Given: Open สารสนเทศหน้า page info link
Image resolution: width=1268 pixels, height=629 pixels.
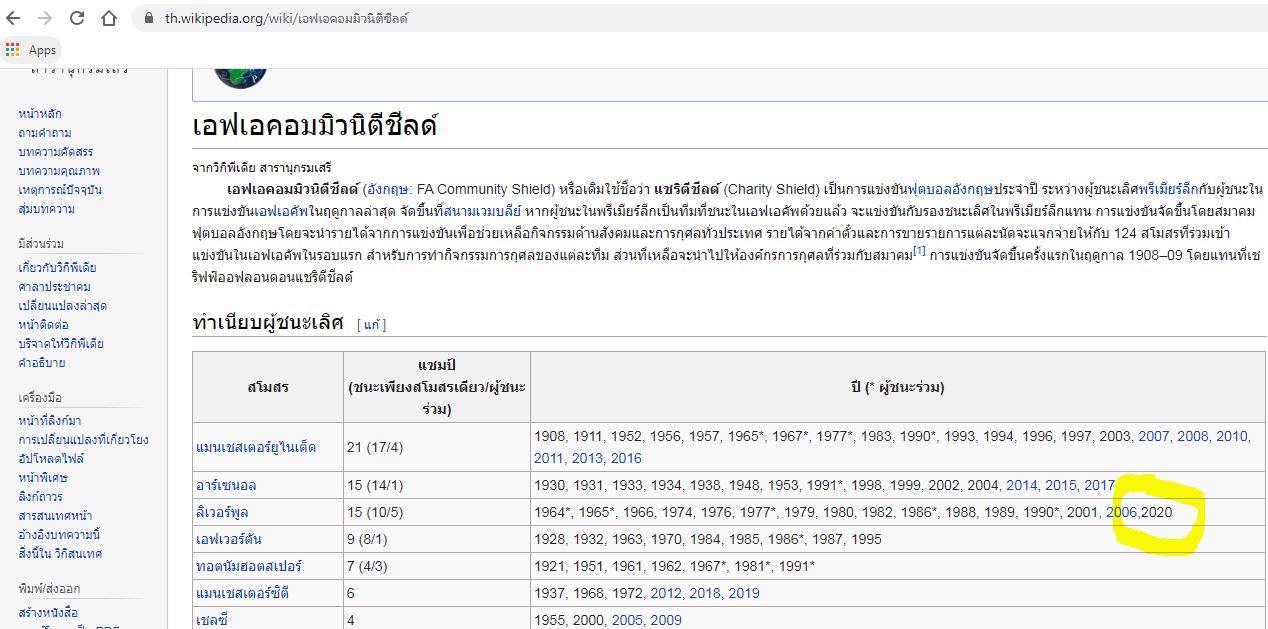Looking at the screenshot, I should coord(54,515).
